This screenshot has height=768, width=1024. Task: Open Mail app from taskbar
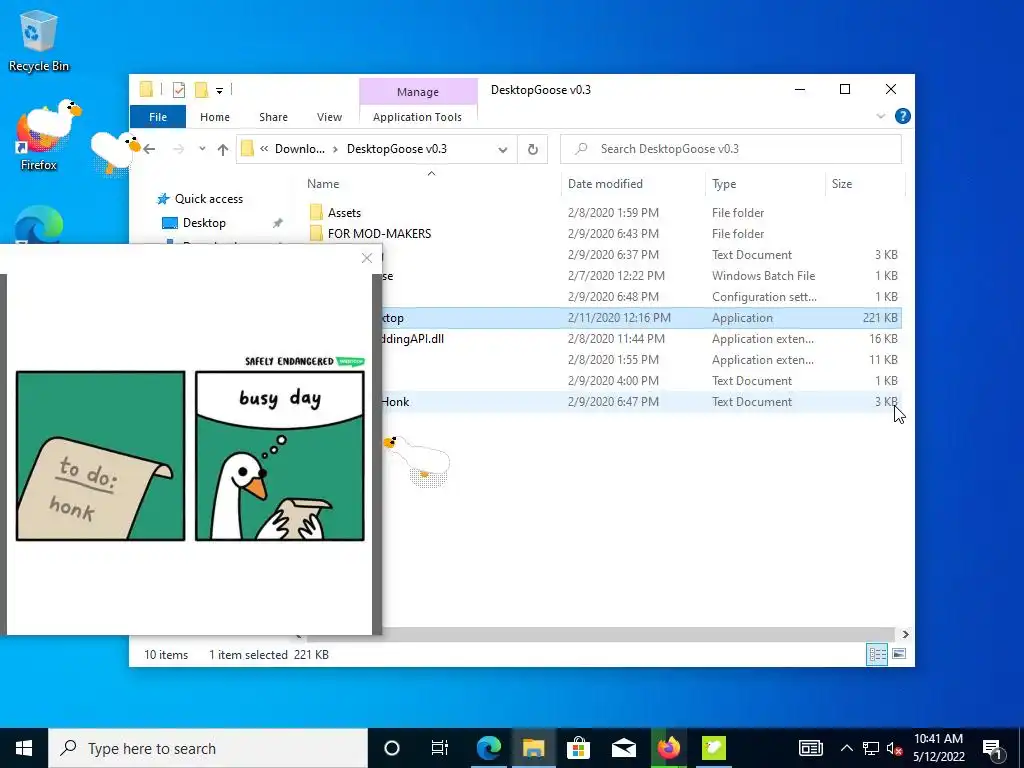[x=624, y=748]
